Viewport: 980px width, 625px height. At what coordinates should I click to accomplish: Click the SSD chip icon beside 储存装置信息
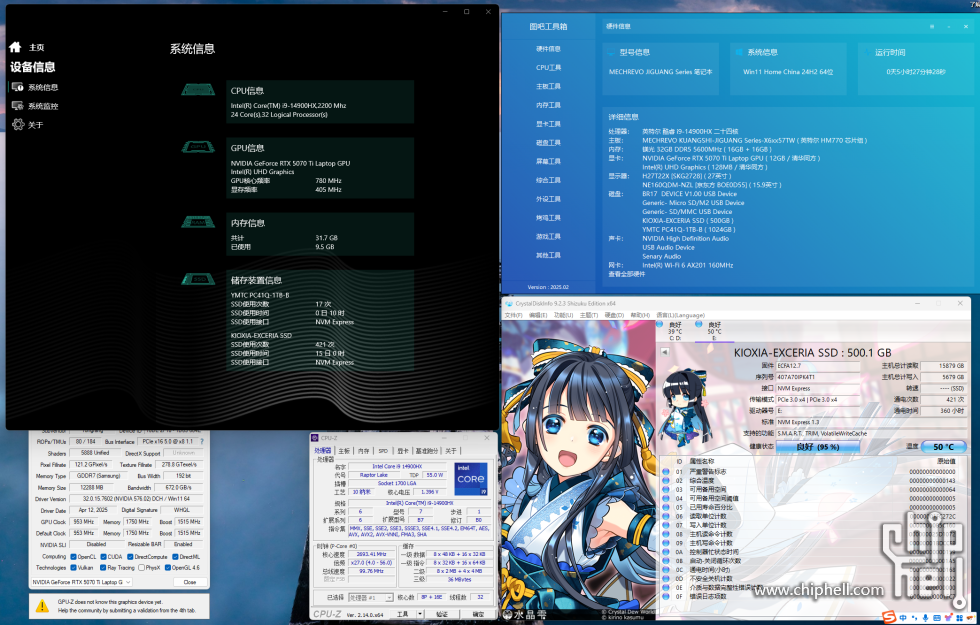(x=198, y=279)
